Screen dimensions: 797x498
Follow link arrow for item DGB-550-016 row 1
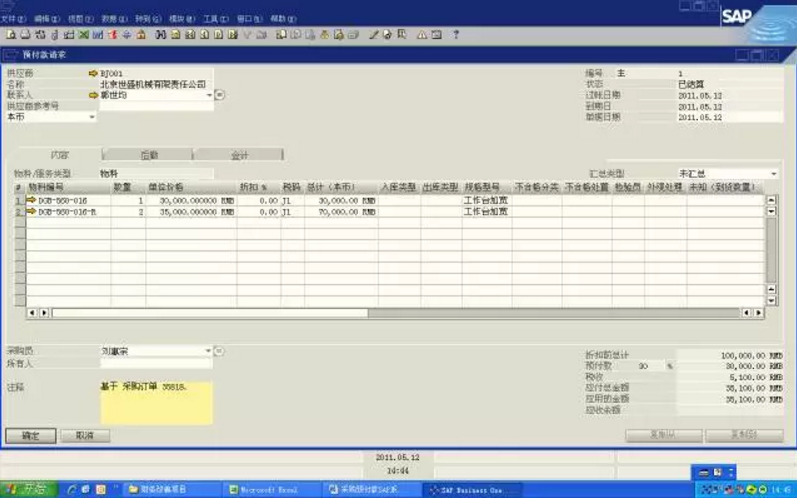(32, 200)
